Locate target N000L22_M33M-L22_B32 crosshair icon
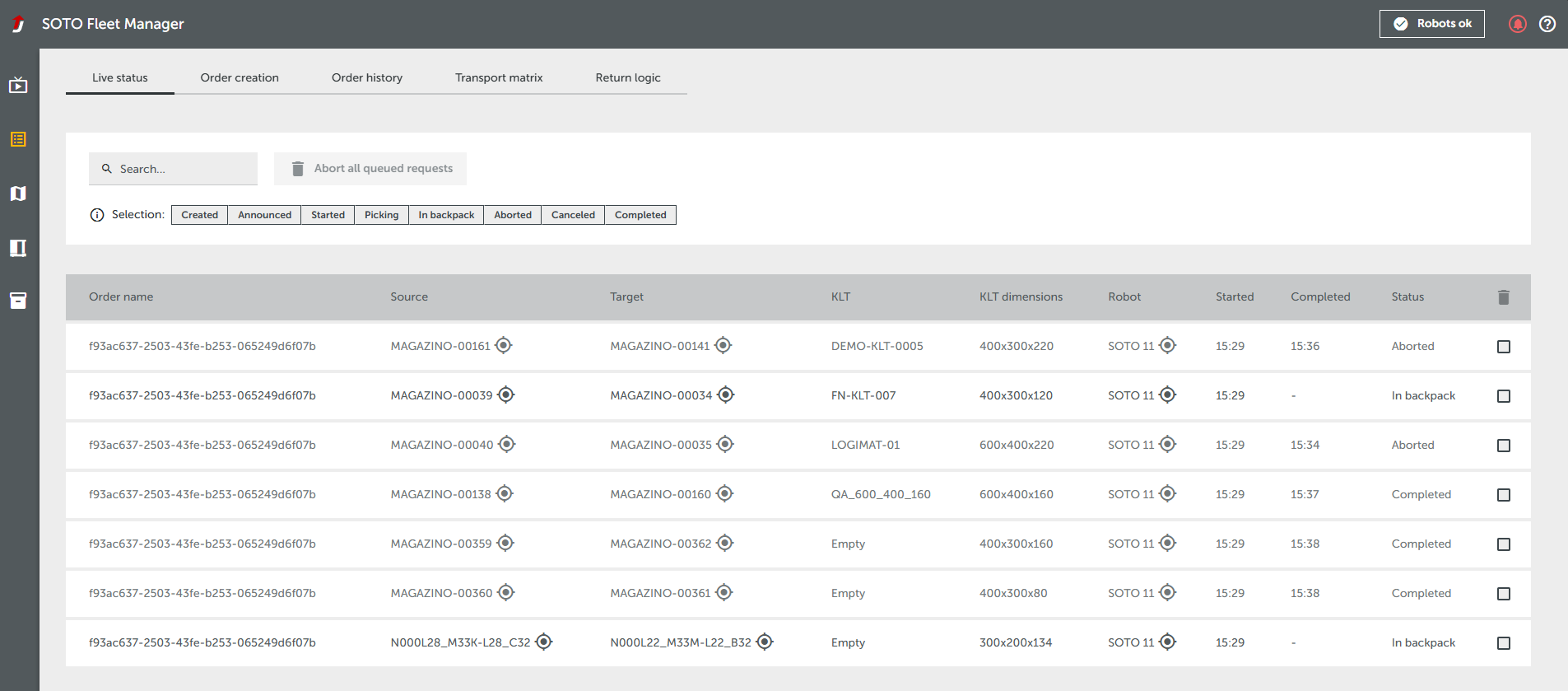Image resolution: width=1568 pixels, height=691 pixels. tap(765, 642)
